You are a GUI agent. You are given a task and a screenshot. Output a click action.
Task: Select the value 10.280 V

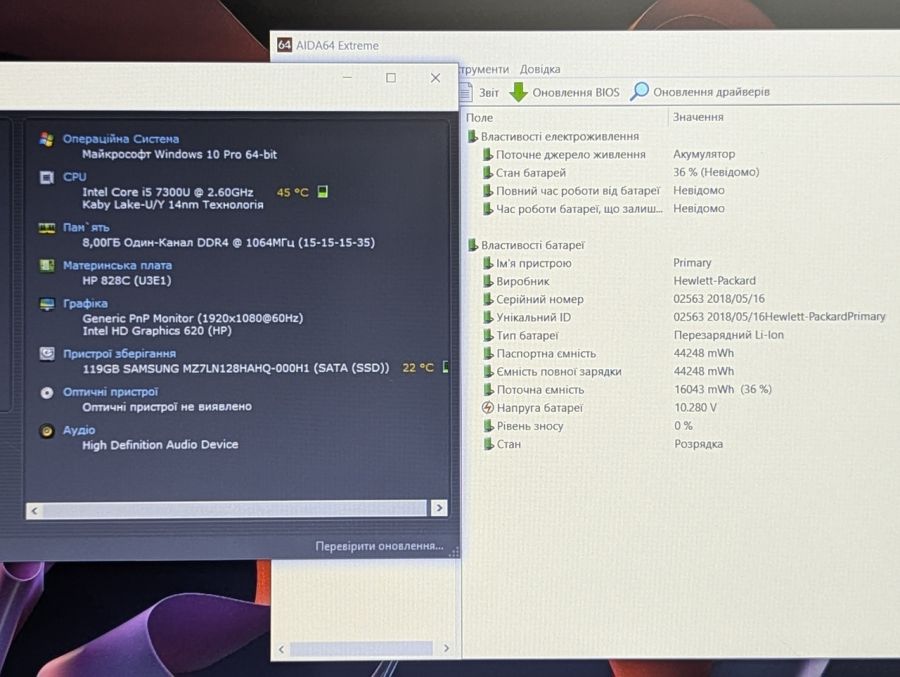(695, 407)
